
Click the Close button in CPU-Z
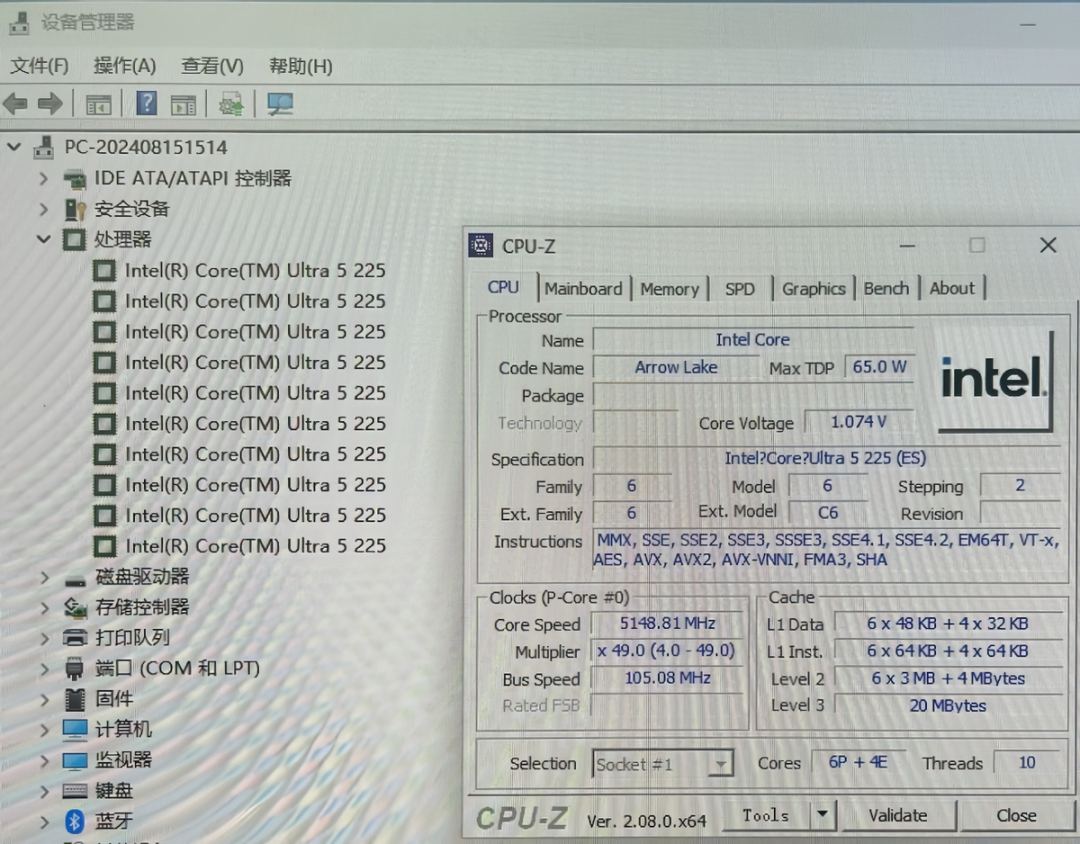[x=1016, y=815]
